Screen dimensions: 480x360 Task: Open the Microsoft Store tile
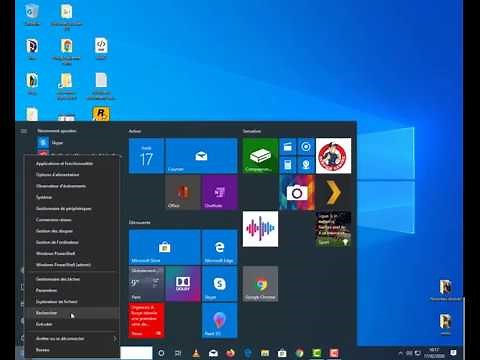(x=164, y=247)
